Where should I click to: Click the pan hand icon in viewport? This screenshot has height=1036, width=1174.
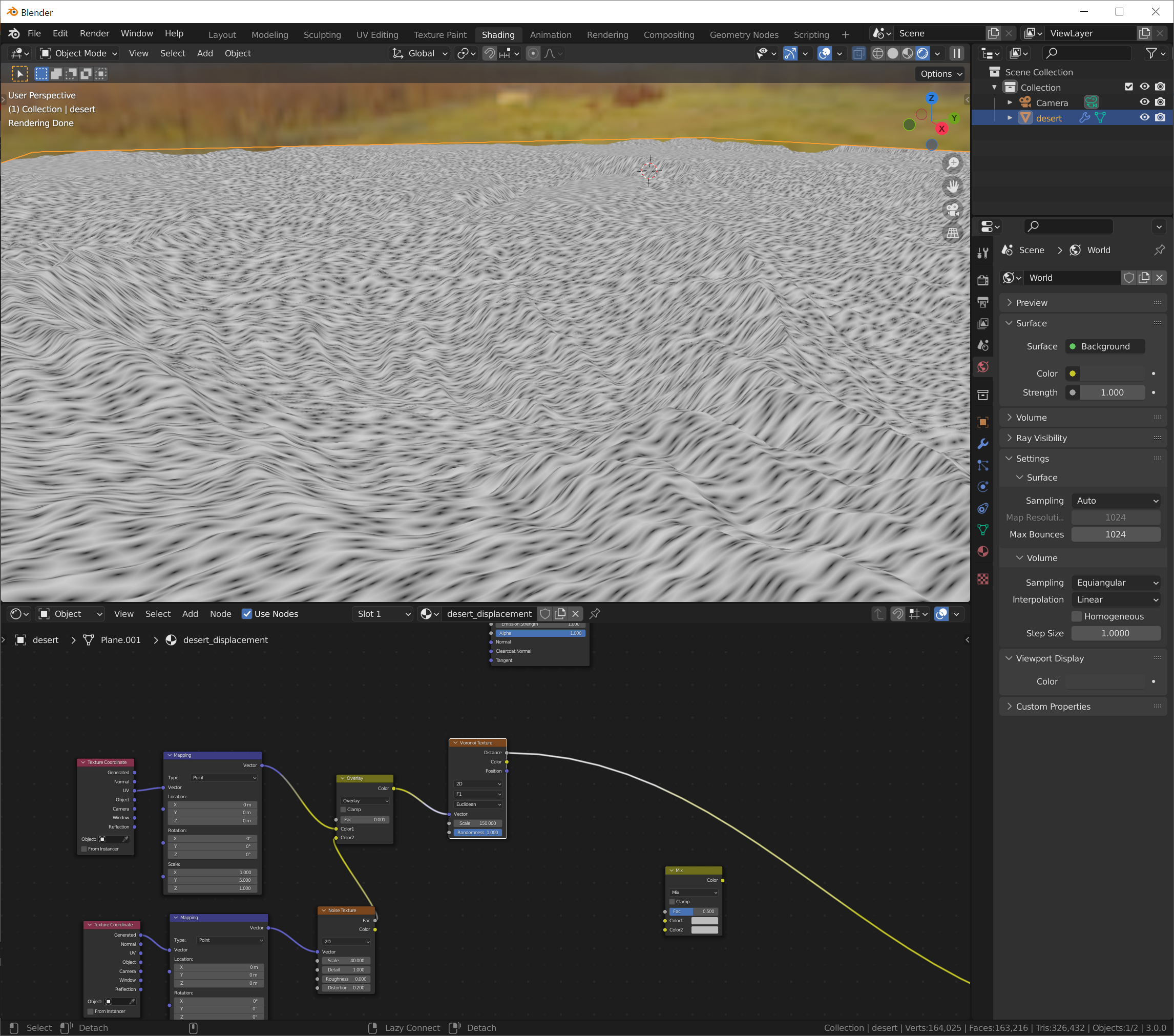pos(953,187)
